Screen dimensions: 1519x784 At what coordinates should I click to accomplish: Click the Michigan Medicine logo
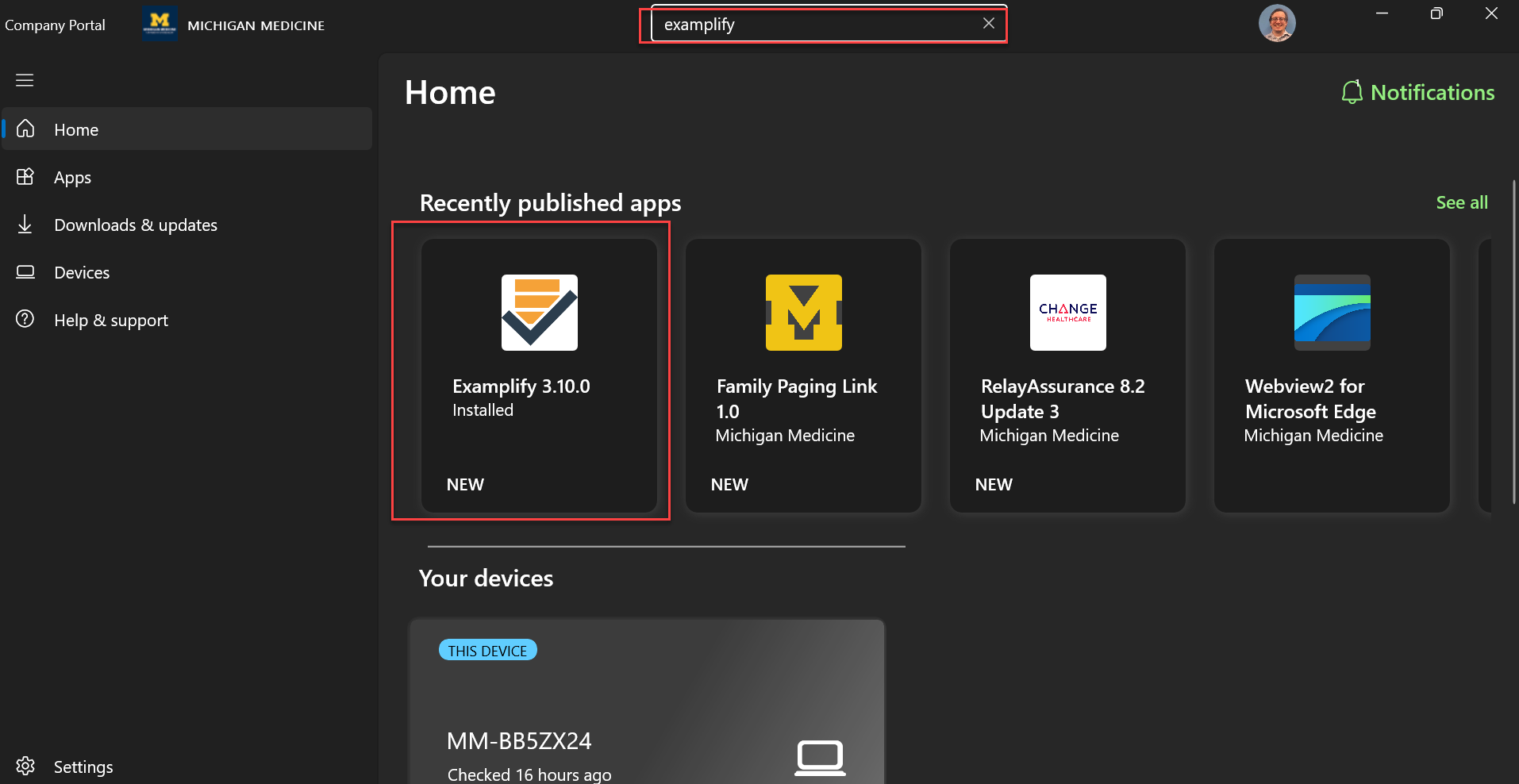coord(159,23)
